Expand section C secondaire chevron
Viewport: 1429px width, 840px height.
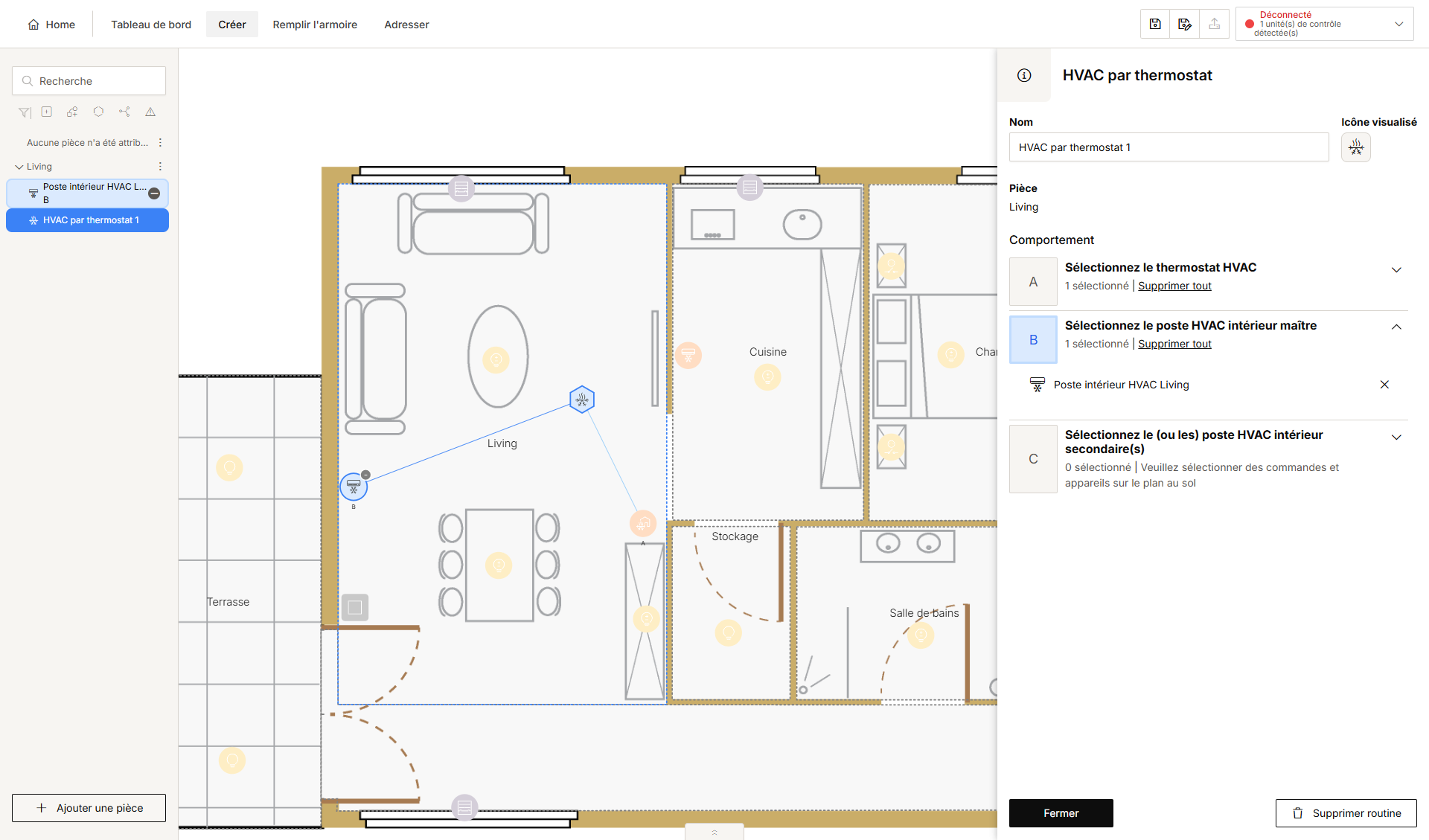coord(1396,437)
